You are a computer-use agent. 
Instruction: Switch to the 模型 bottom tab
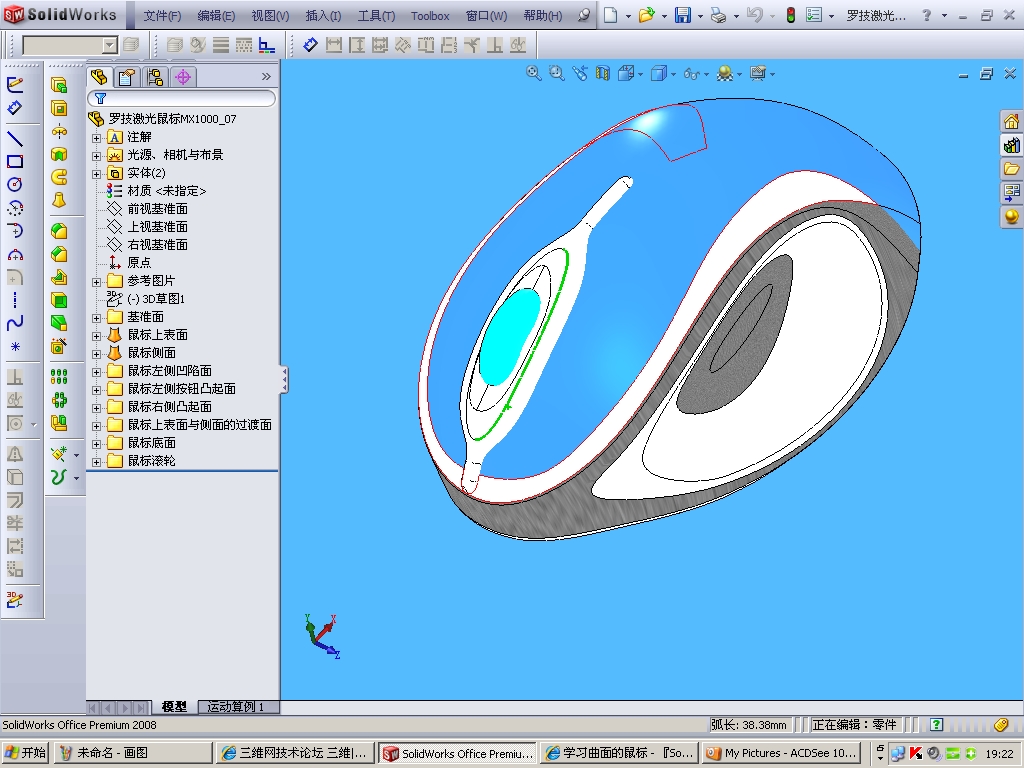[174, 707]
